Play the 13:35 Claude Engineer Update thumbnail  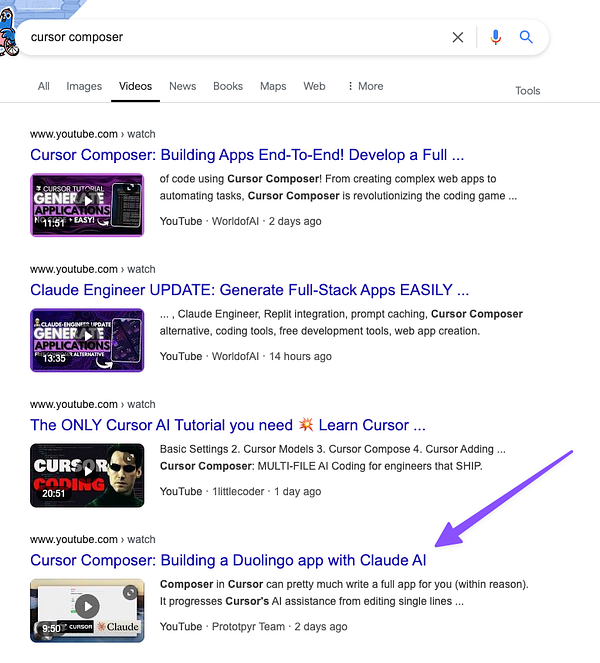click(x=87, y=340)
